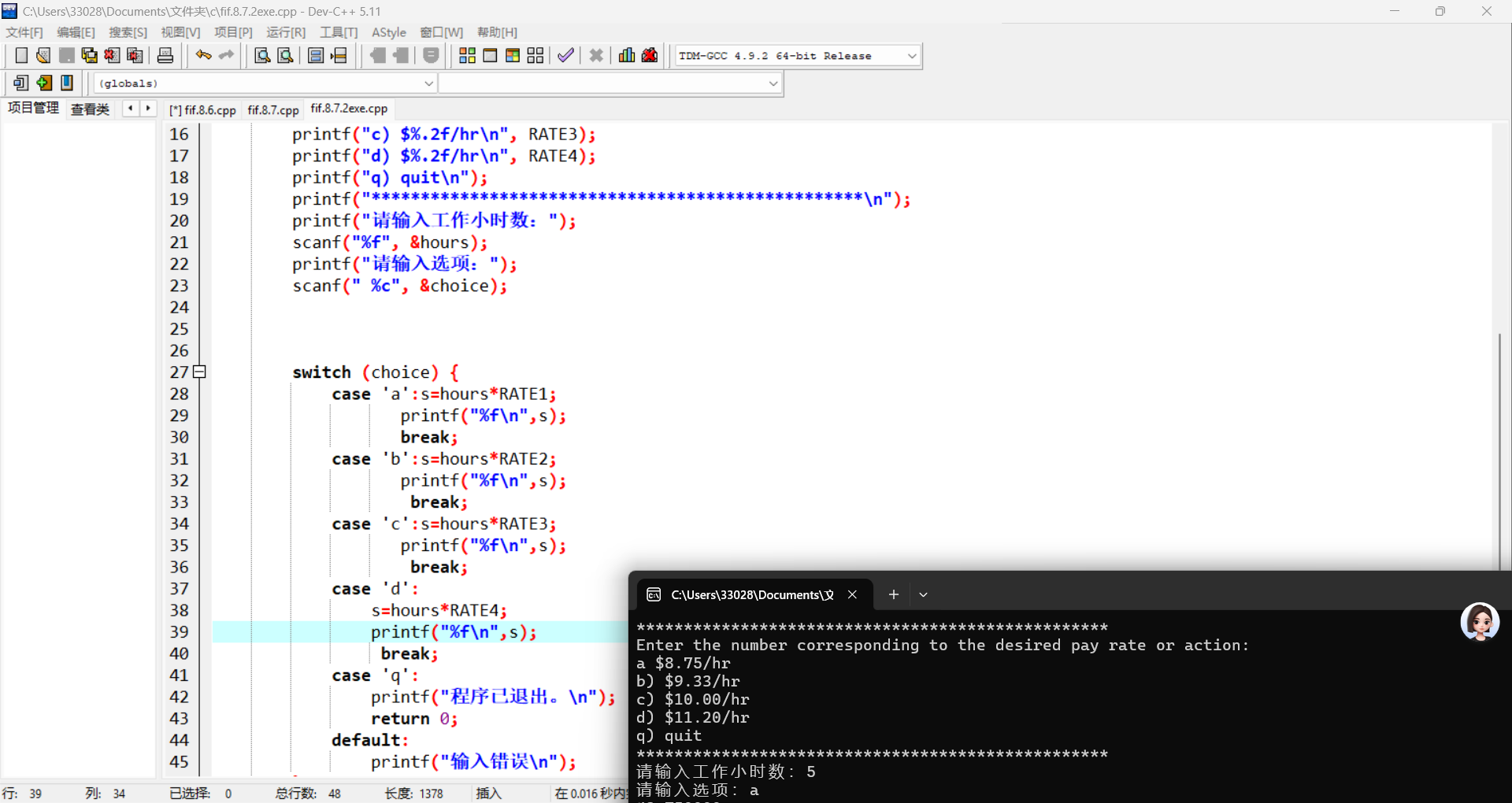Viewport: 1512px width, 803px height.
Task: Create a new source file from the toolbar
Action: point(21,55)
